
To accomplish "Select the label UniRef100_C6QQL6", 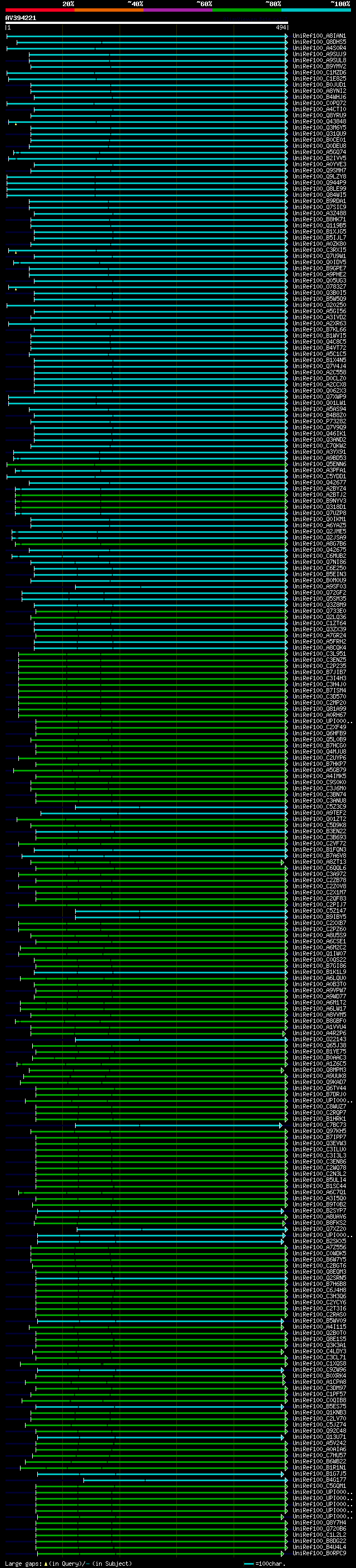I will (x=319, y=868).
